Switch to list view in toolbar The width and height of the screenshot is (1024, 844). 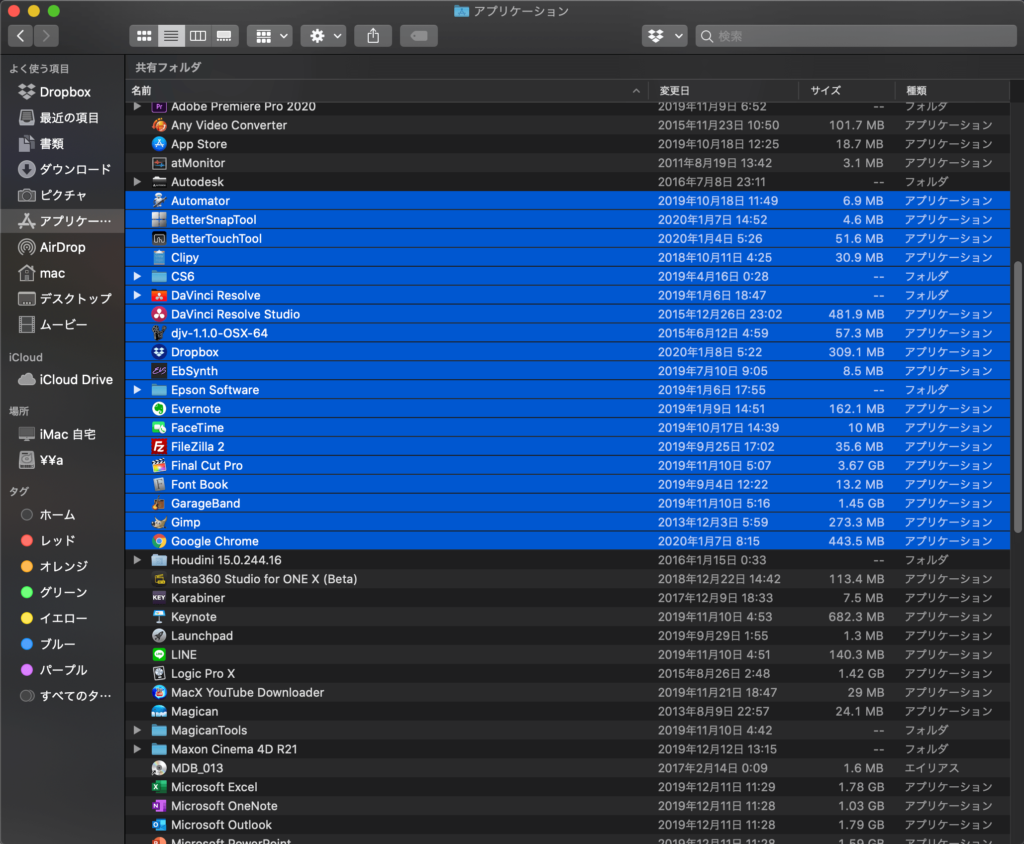coord(171,36)
